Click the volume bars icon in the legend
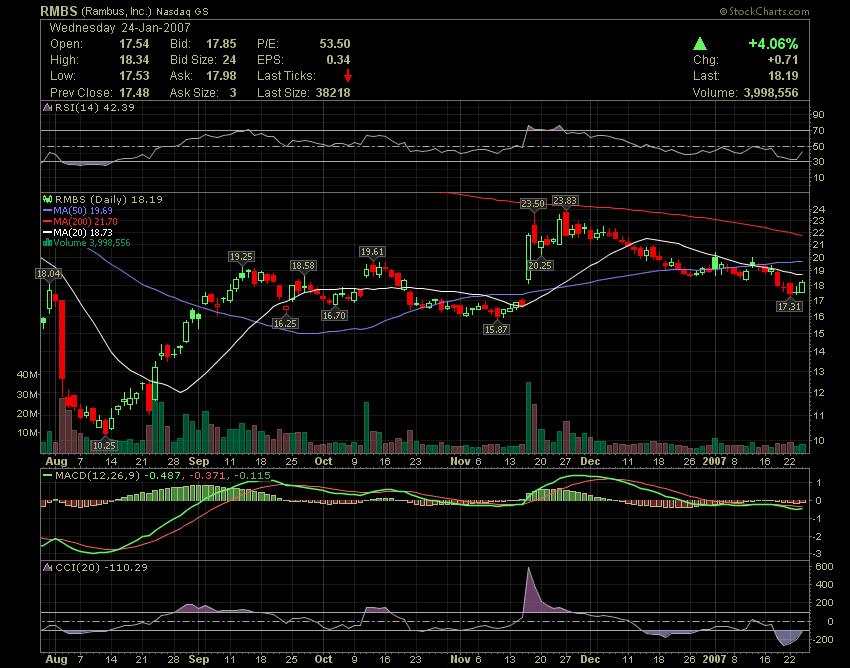 click(x=48, y=242)
